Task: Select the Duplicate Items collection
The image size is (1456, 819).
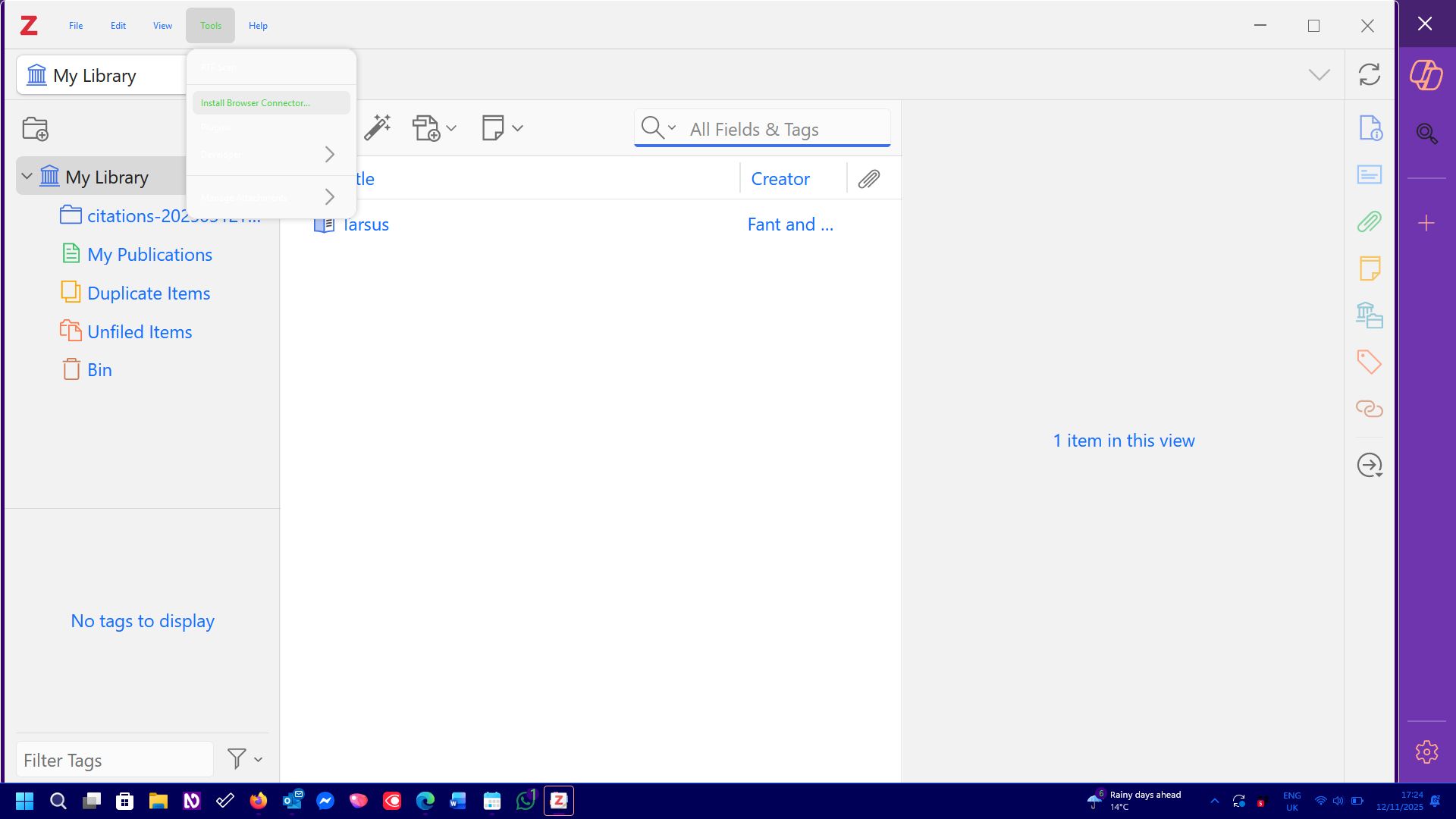Action: click(149, 293)
